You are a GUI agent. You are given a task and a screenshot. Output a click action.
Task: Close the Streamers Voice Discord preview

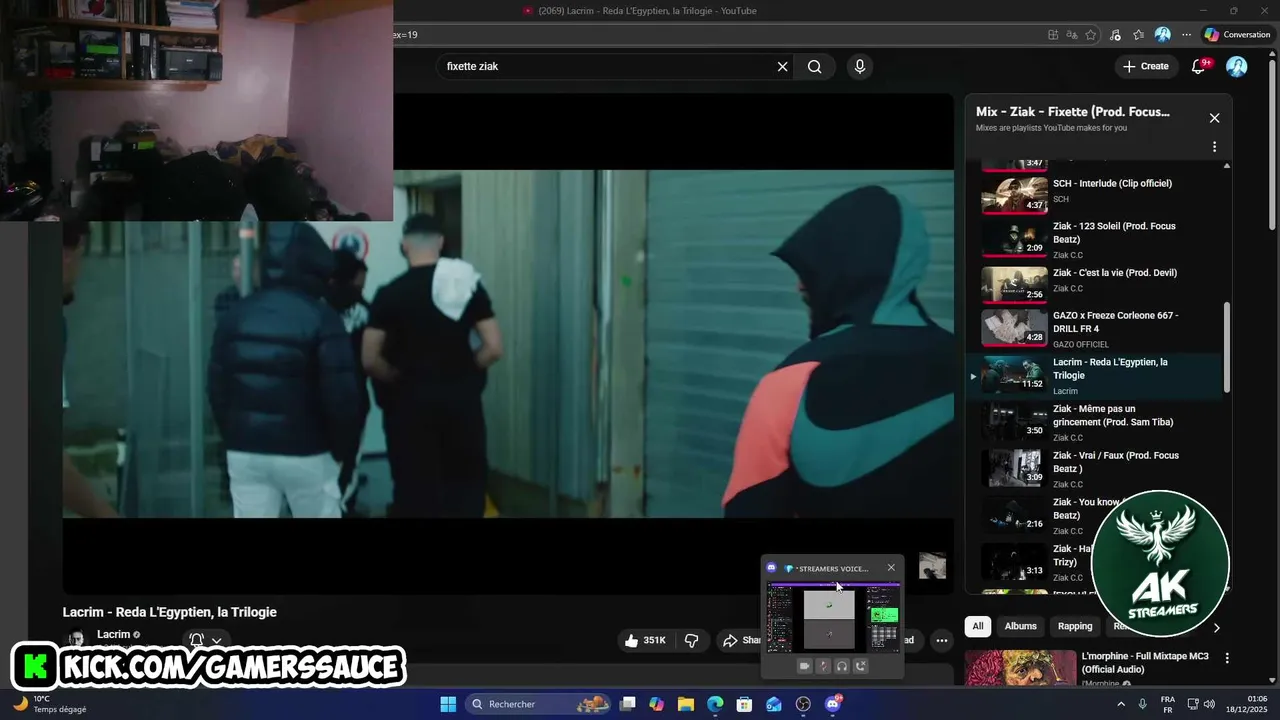891,568
